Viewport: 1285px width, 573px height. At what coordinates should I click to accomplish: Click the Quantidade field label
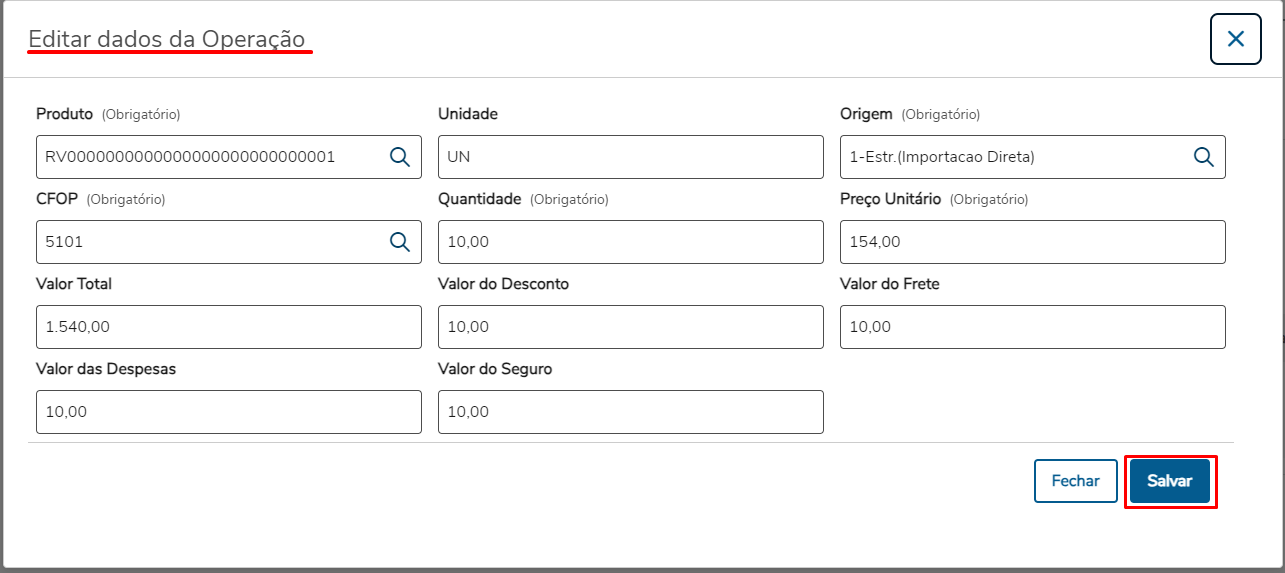[480, 199]
